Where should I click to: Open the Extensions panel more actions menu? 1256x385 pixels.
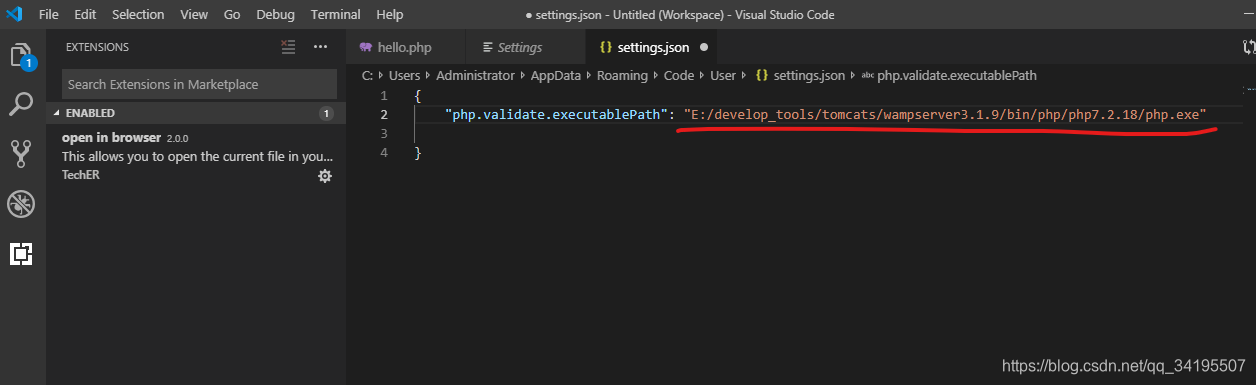[320, 46]
